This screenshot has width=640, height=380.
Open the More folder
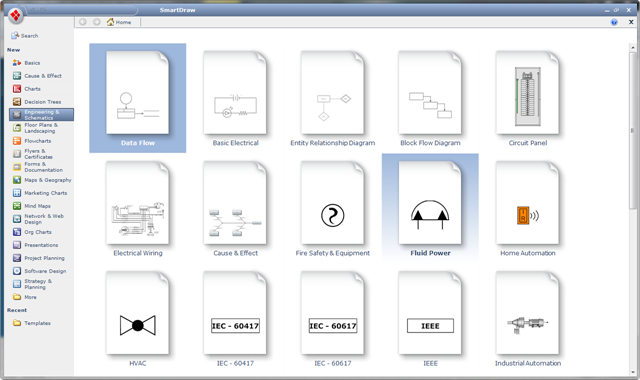pos(24,297)
